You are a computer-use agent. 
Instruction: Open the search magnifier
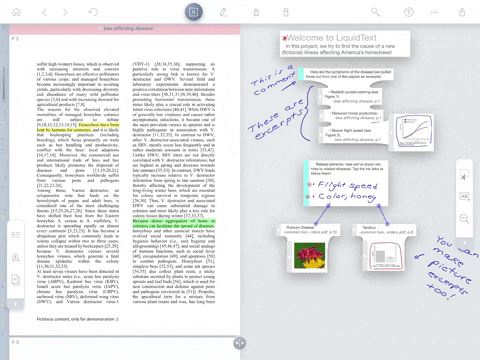click(x=375, y=12)
